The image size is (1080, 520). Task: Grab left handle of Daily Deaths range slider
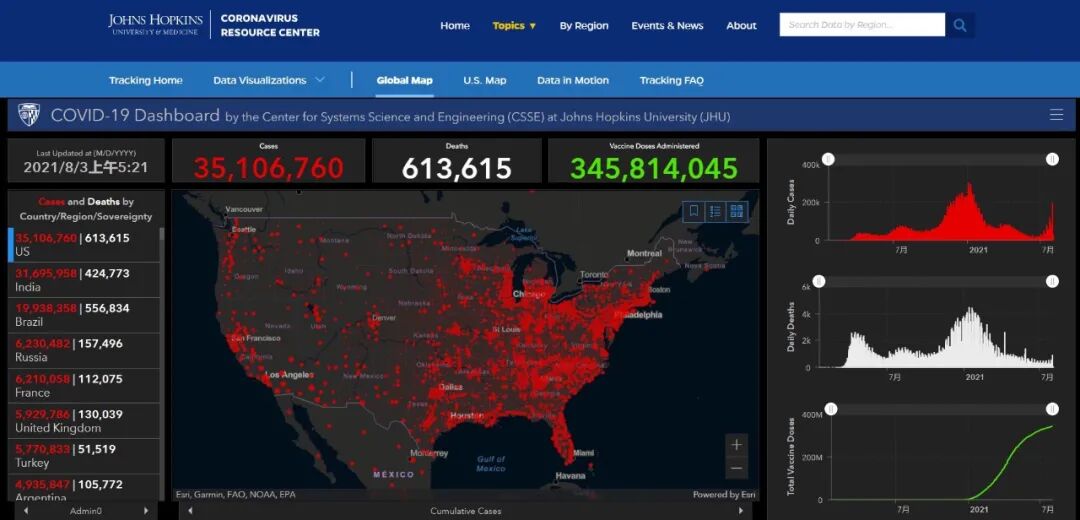point(819,281)
